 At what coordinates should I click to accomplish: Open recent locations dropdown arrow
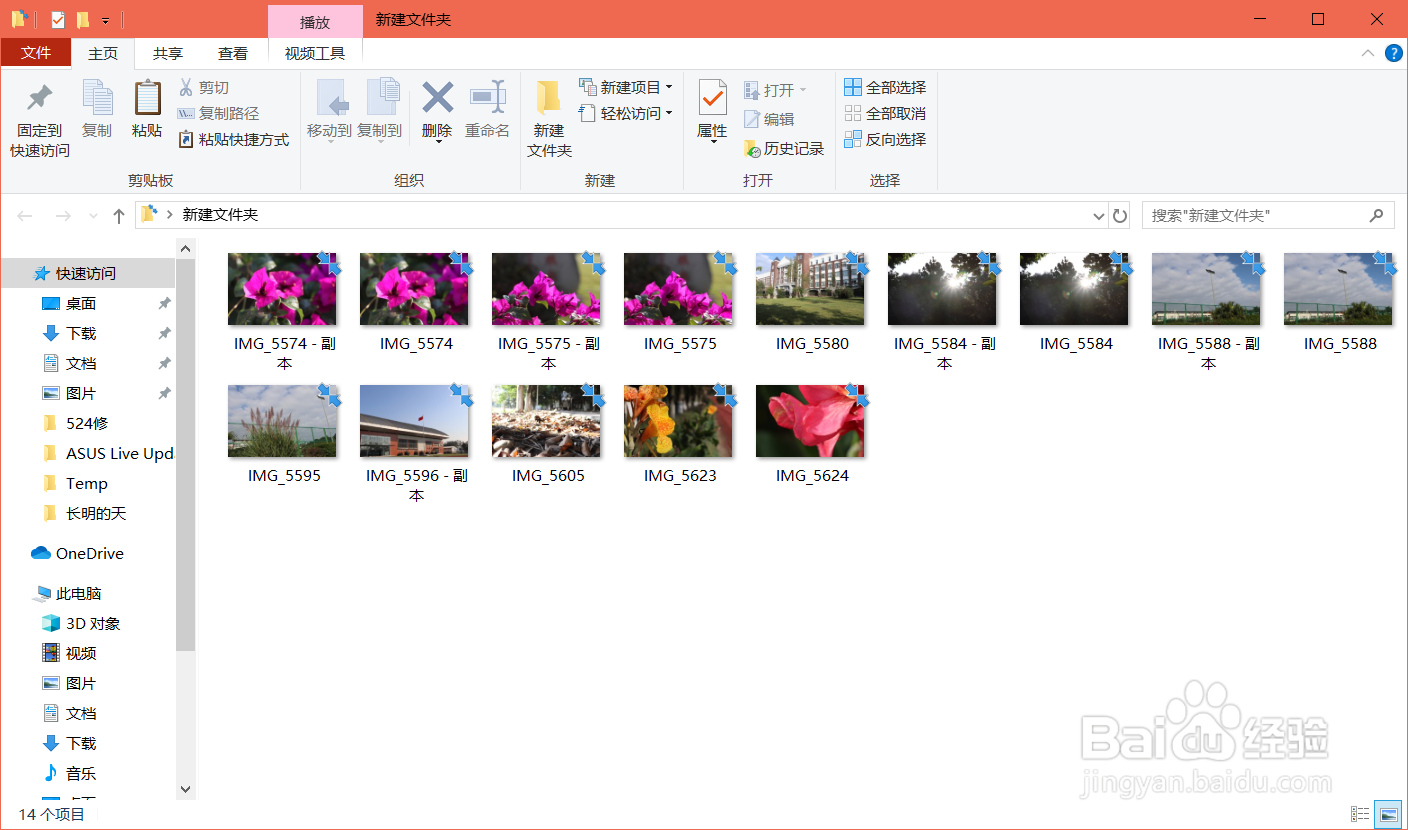pyautogui.click(x=93, y=216)
